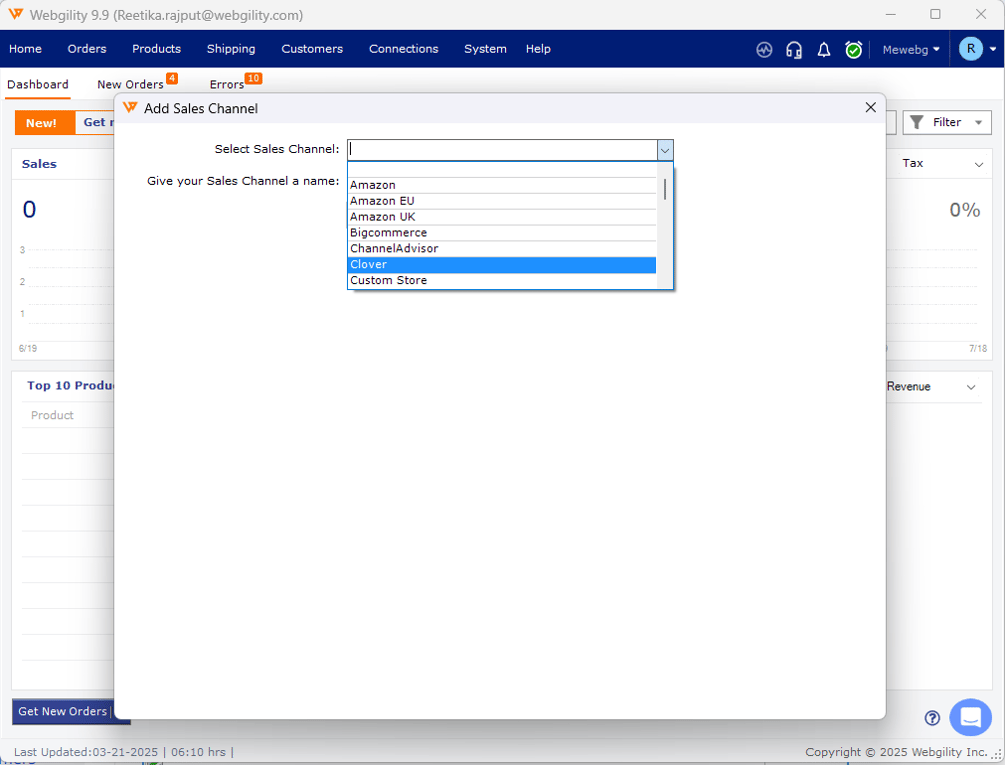Click the orange New! badge button
The image size is (1005, 765).
[x=45, y=122]
